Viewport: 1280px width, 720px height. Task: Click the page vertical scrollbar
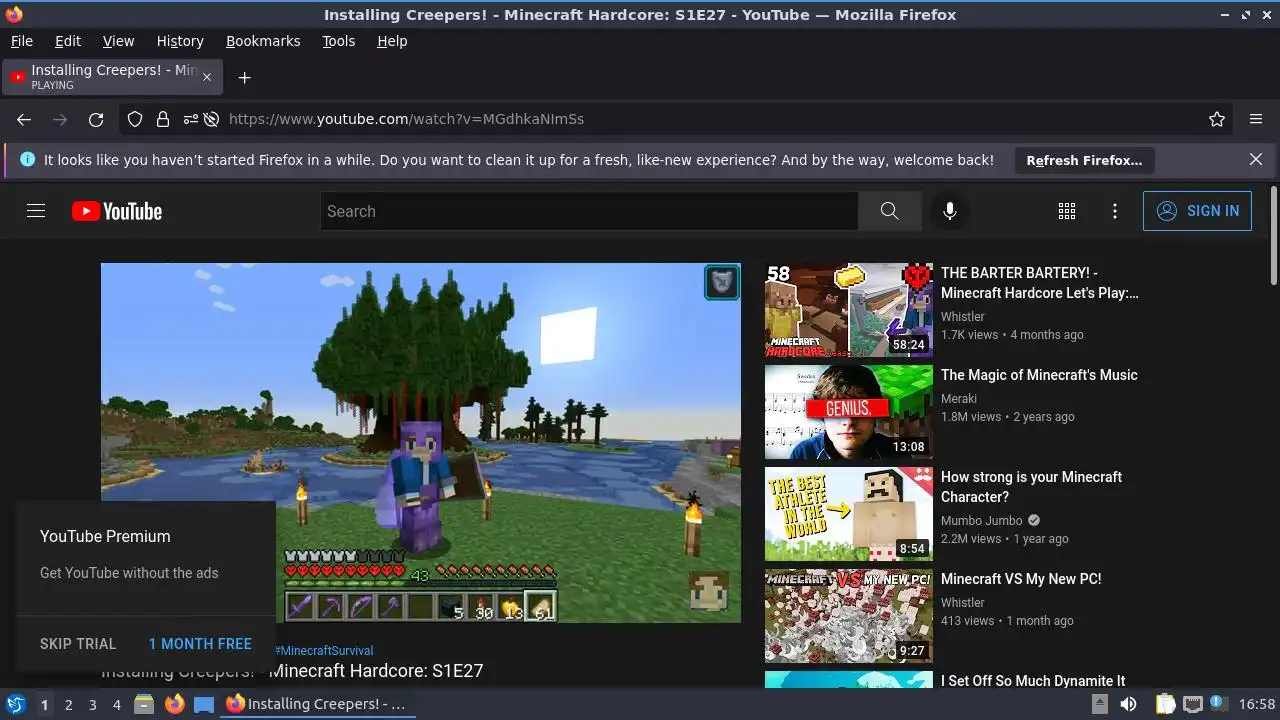coord(1273,235)
